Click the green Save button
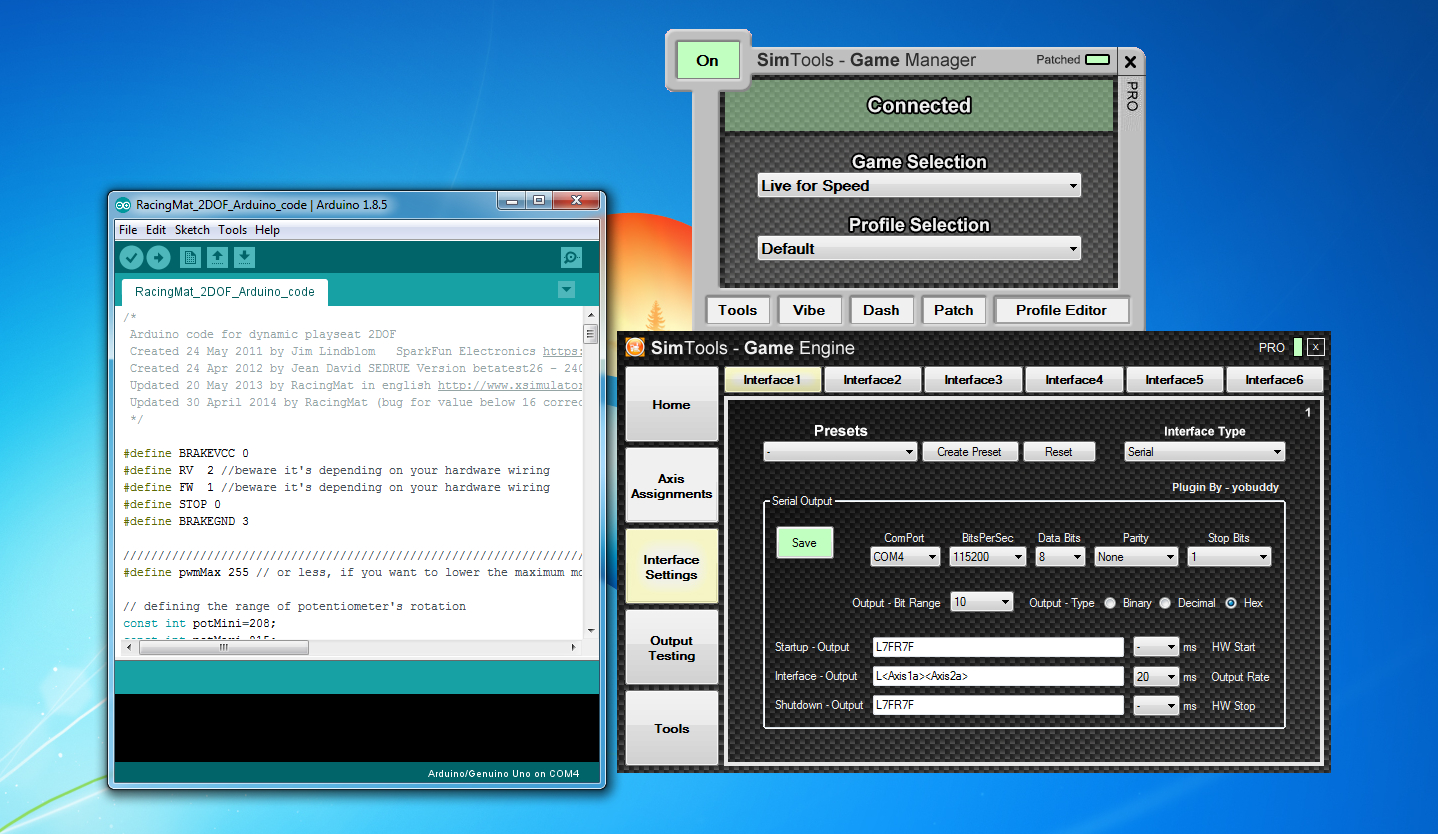The height and width of the screenshot is (834, 1438). 804,543
